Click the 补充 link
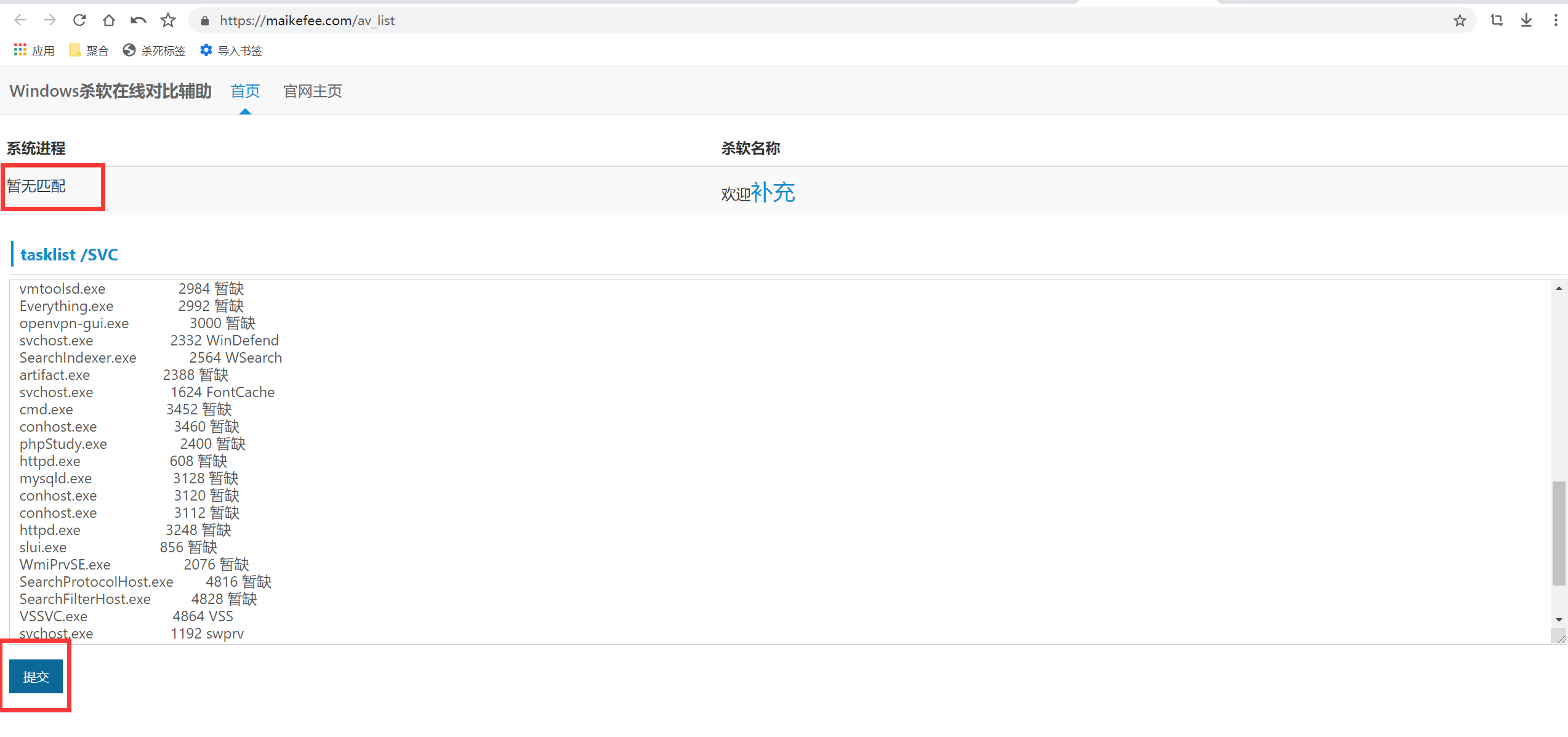Image resolution: width=1568 pixels, height=737 pixels. click(773, 192)
